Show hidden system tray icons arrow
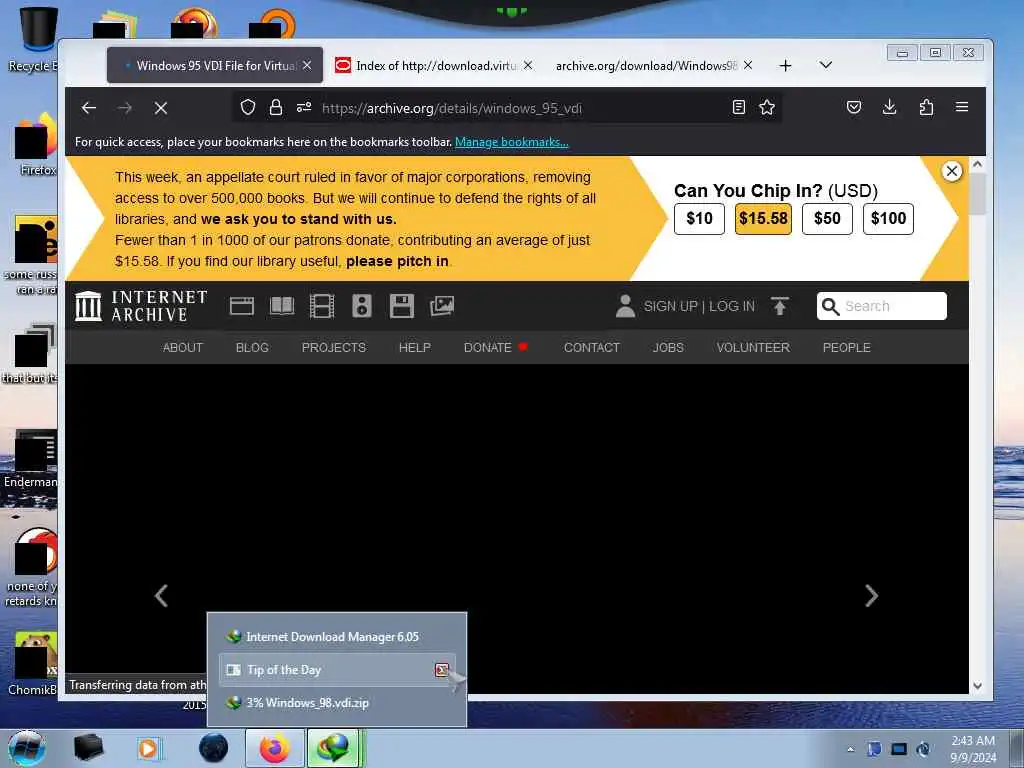 tap(850, 749)
